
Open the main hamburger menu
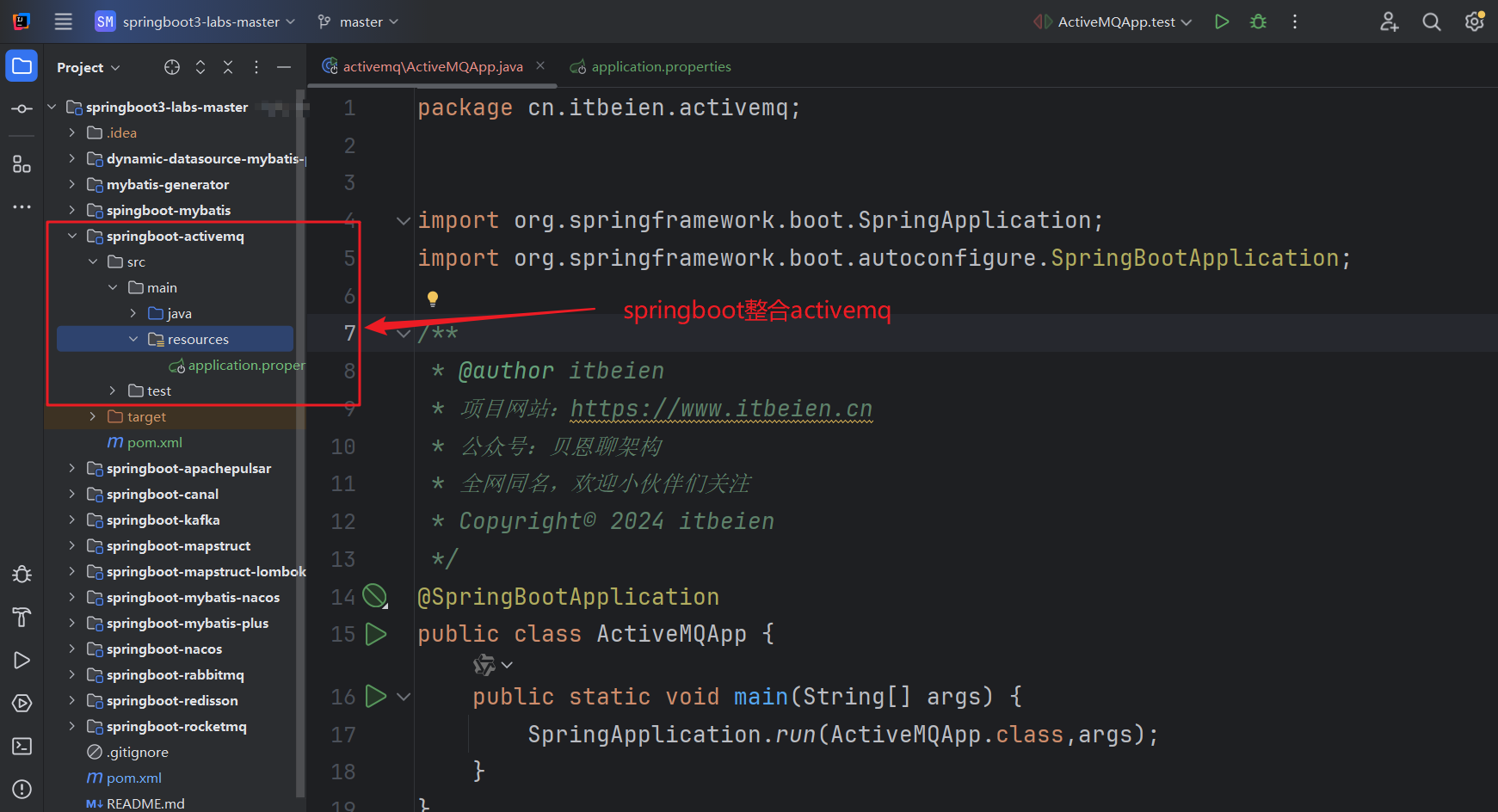point(63,22)
